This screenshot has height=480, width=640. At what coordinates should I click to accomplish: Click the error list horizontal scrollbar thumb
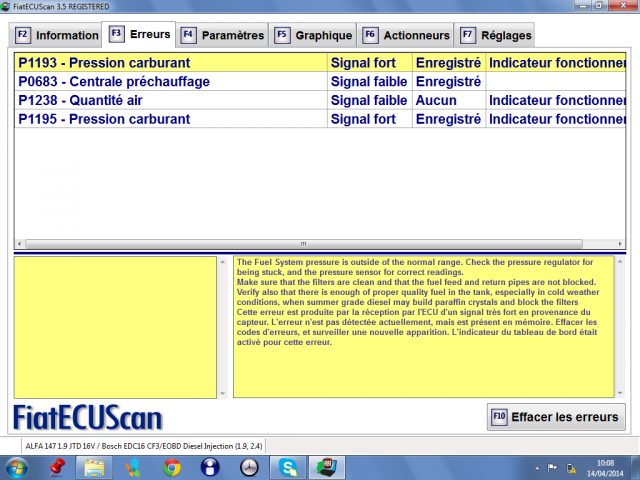pos(304,244)
